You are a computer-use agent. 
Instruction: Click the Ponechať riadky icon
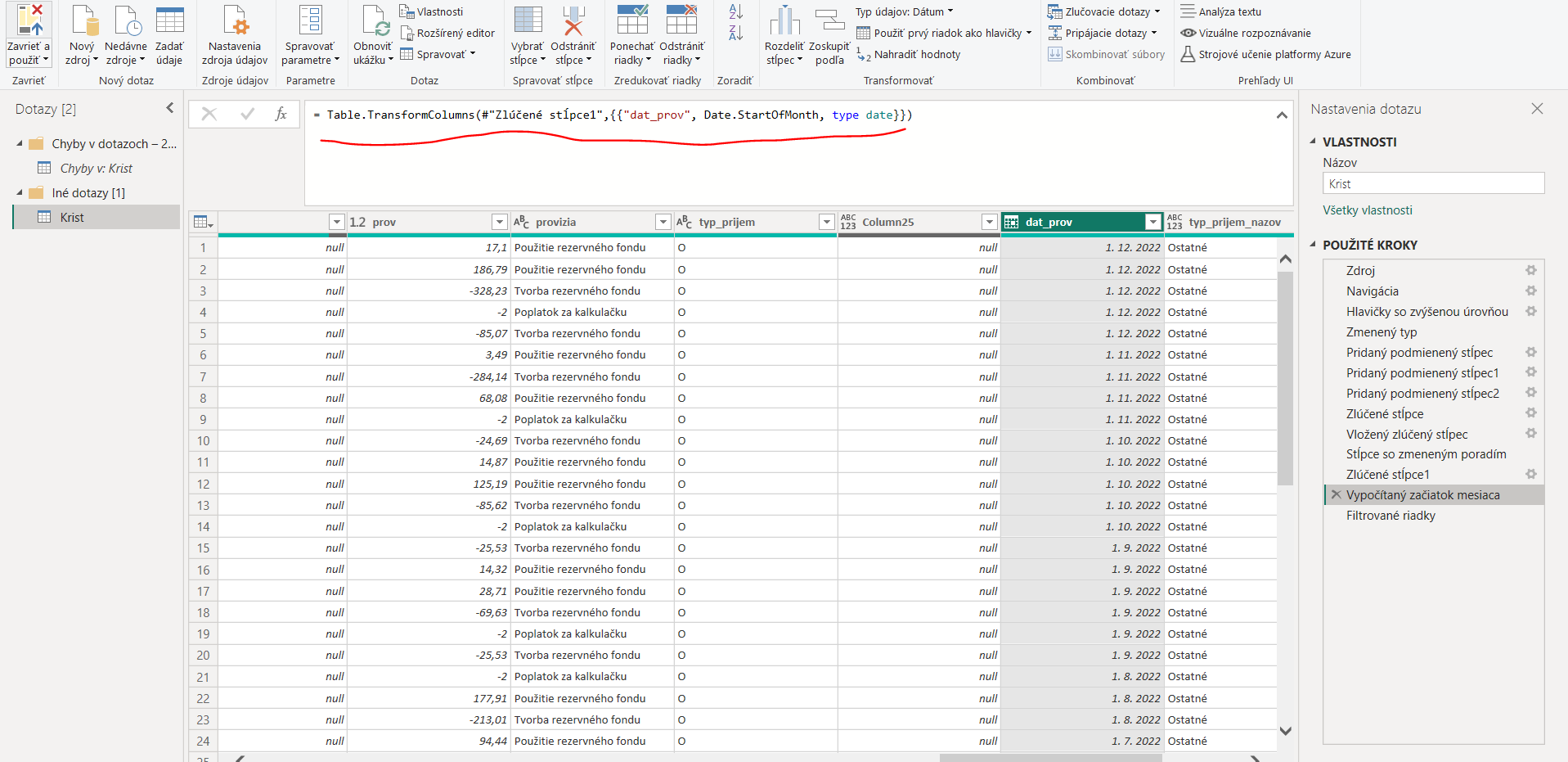coord(632,20)
